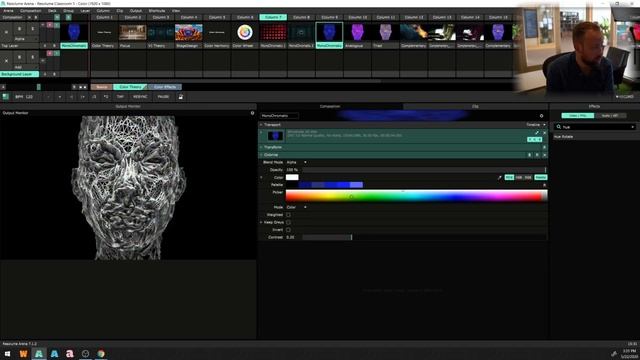Adjust the Opacity slider
Screen dimensions: 640x360
(424, 170)
